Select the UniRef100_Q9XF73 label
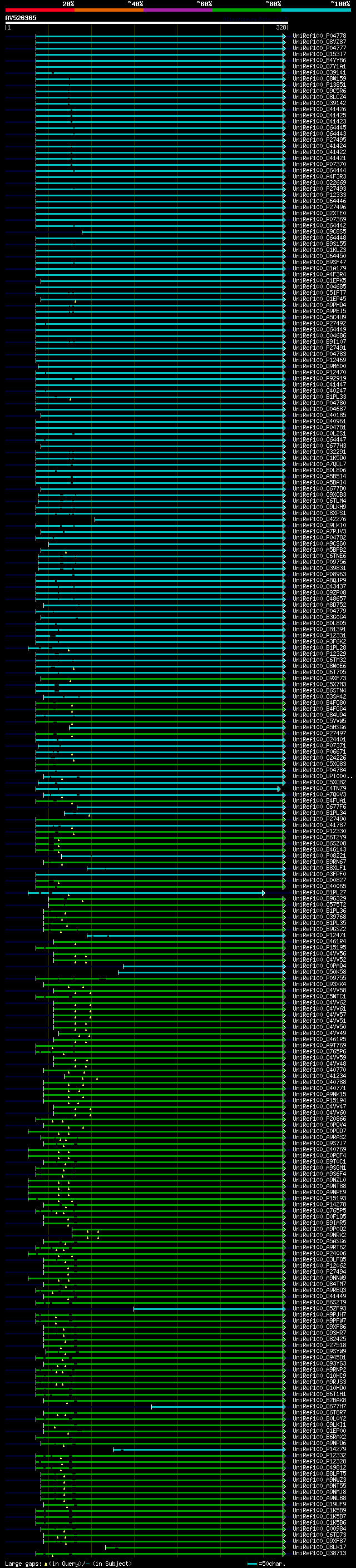356x1568 pixels. (319, 678)
